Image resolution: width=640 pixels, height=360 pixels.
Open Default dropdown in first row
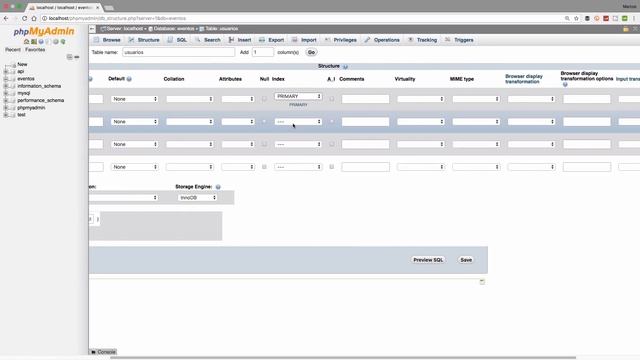135,99
